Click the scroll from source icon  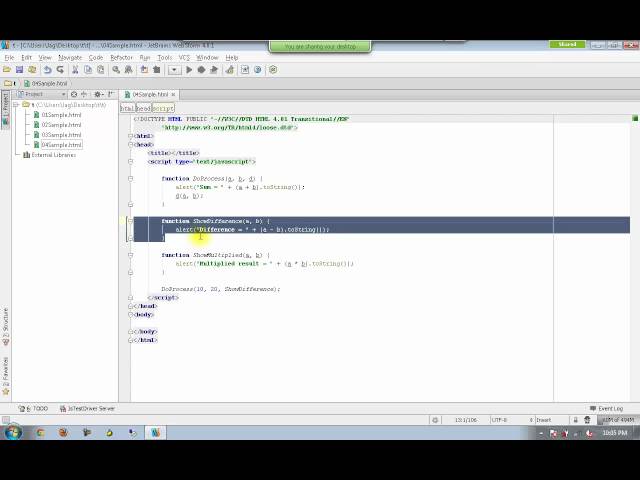(x=74, y=94)
